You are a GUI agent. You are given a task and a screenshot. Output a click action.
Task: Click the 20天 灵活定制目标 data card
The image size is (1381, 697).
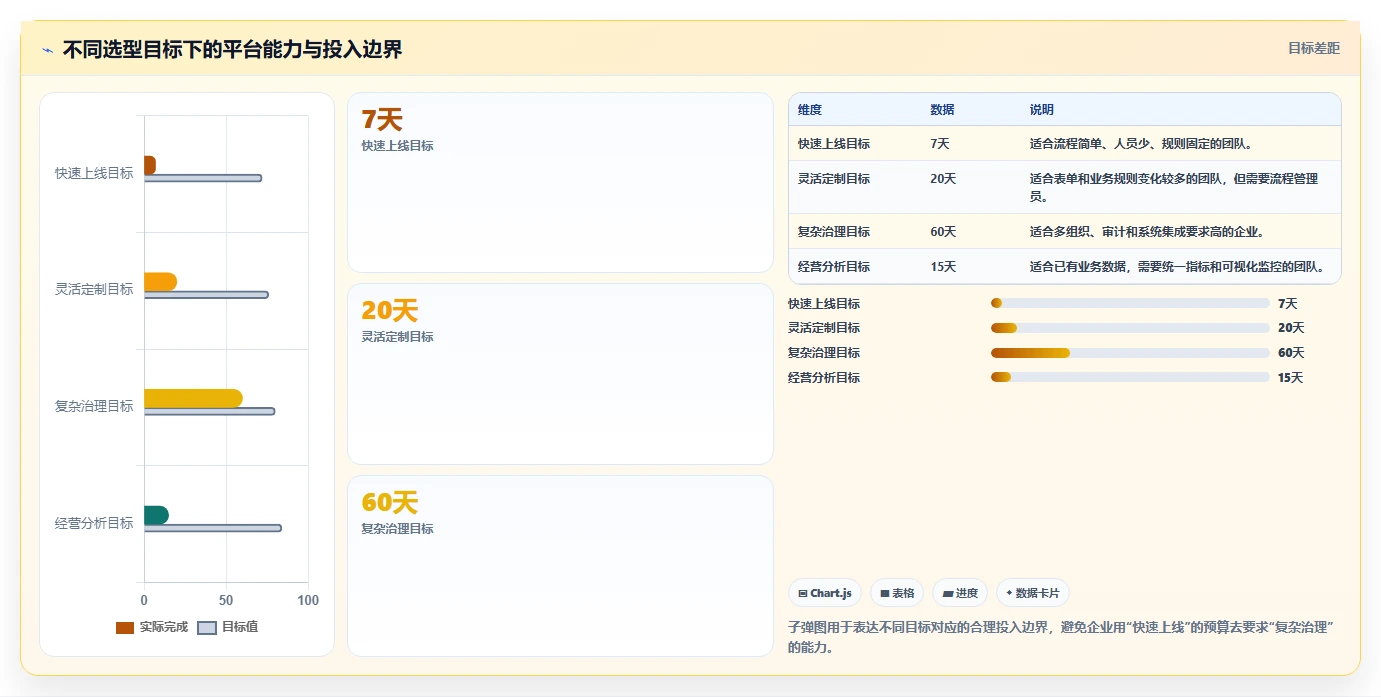[x=560, y=374]
